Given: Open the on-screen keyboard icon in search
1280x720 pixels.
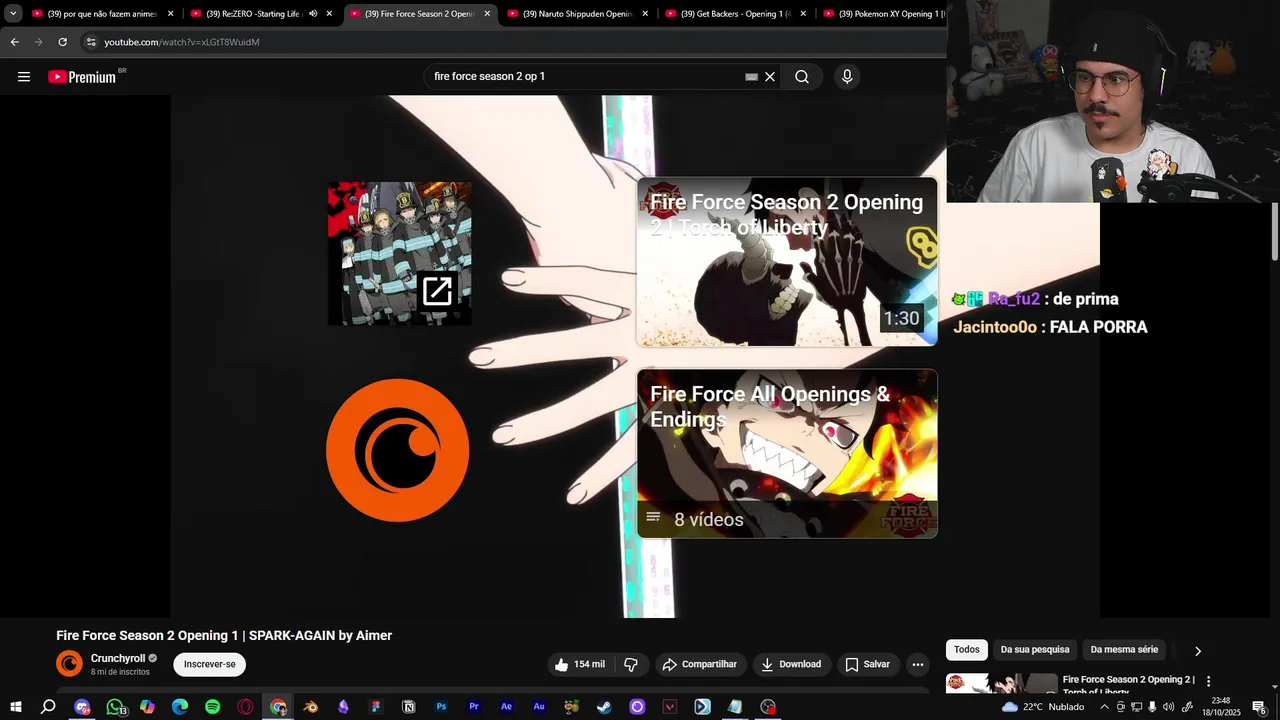Looking at the screenshot, I should [751, 77].
